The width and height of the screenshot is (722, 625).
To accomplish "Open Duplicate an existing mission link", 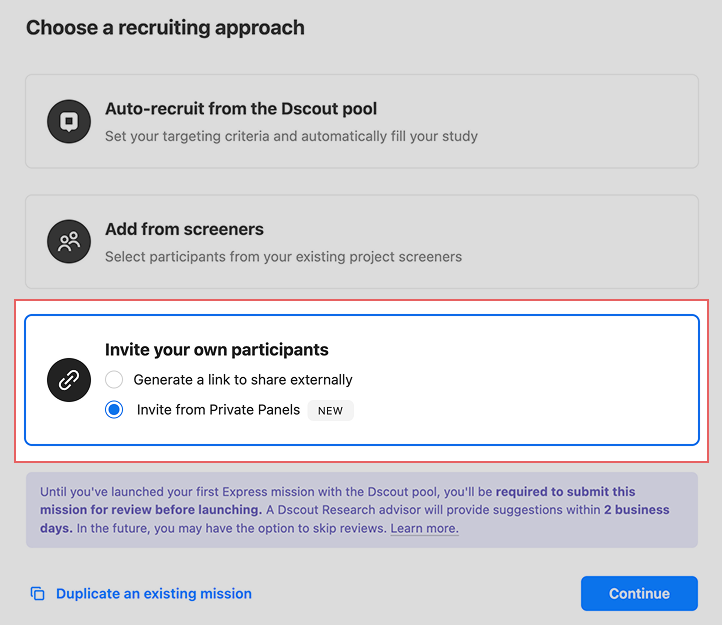I will coord(154,593).
